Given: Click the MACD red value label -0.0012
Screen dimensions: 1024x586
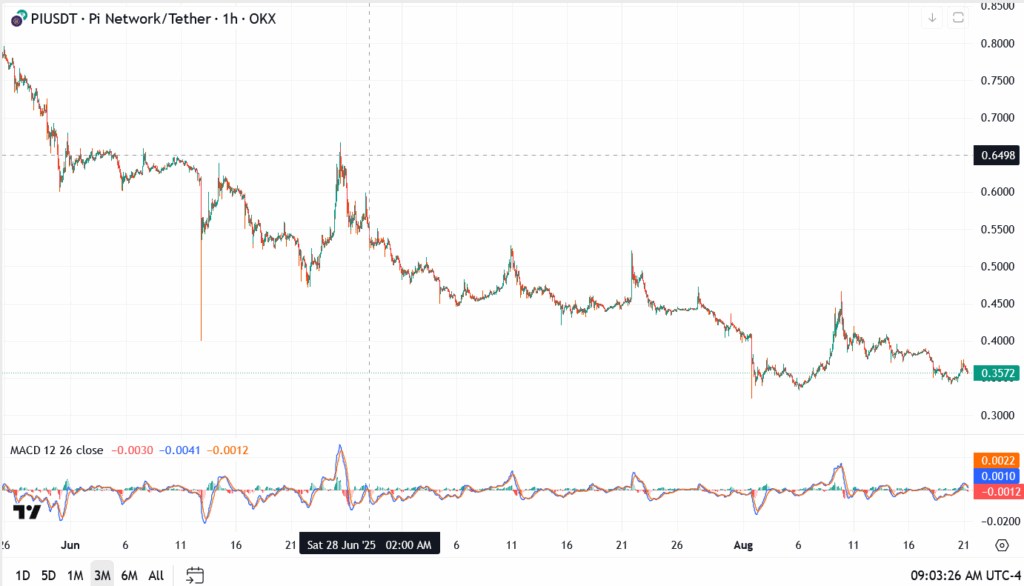Looking at the screenshot, I should (997, 491).
